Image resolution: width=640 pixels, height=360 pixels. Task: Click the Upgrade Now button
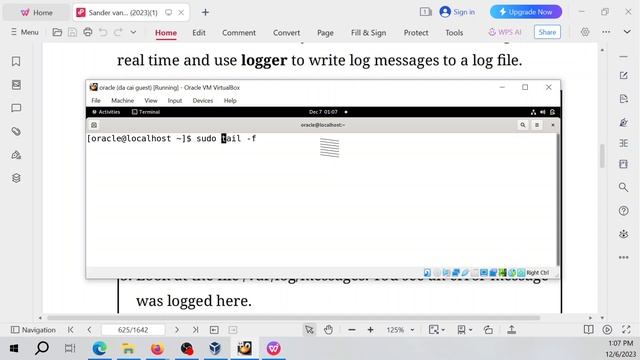(526, 12)
